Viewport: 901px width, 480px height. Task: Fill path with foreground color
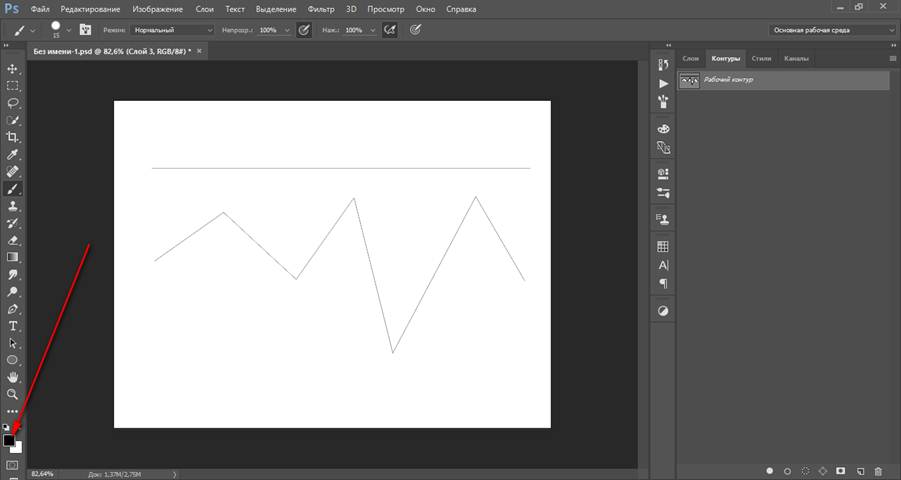coord(770,471)
